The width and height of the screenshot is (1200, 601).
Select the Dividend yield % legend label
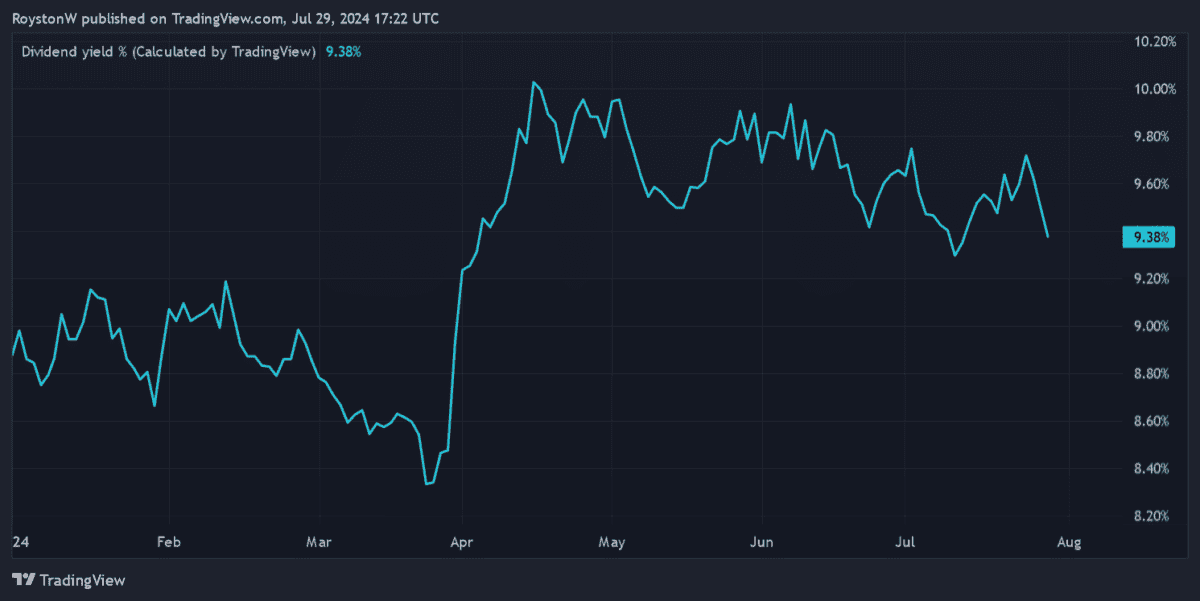click(168, 51)
